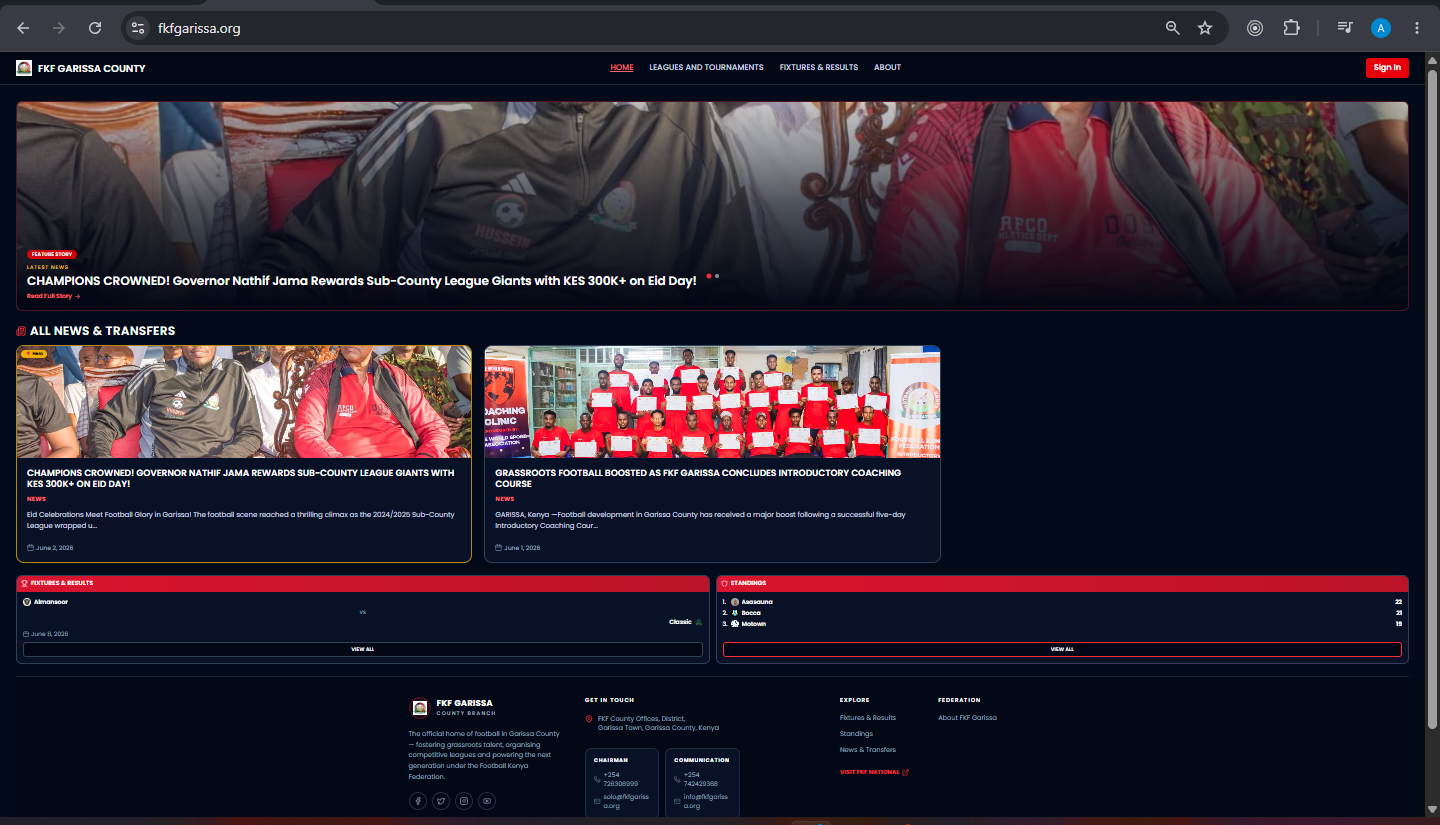Select the first carousel dot on banner
This screenshot has width=1440, height=825.
click(x=709, y=275)
